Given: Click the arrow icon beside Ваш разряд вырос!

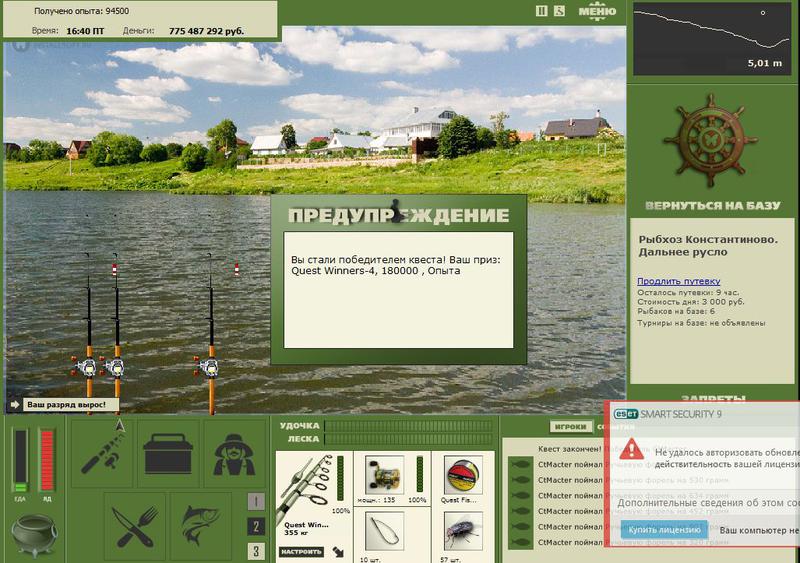Looking at the screenshot, I should tap(15, 405).
